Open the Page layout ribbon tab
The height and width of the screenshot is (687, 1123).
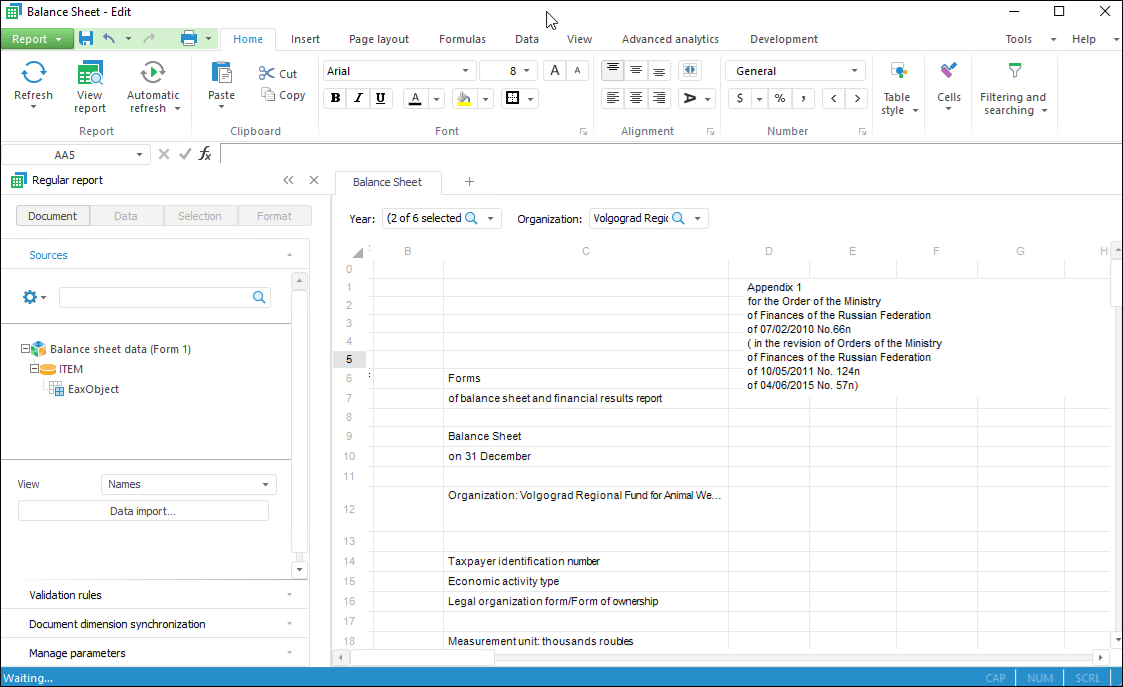[x=379, y=39]
